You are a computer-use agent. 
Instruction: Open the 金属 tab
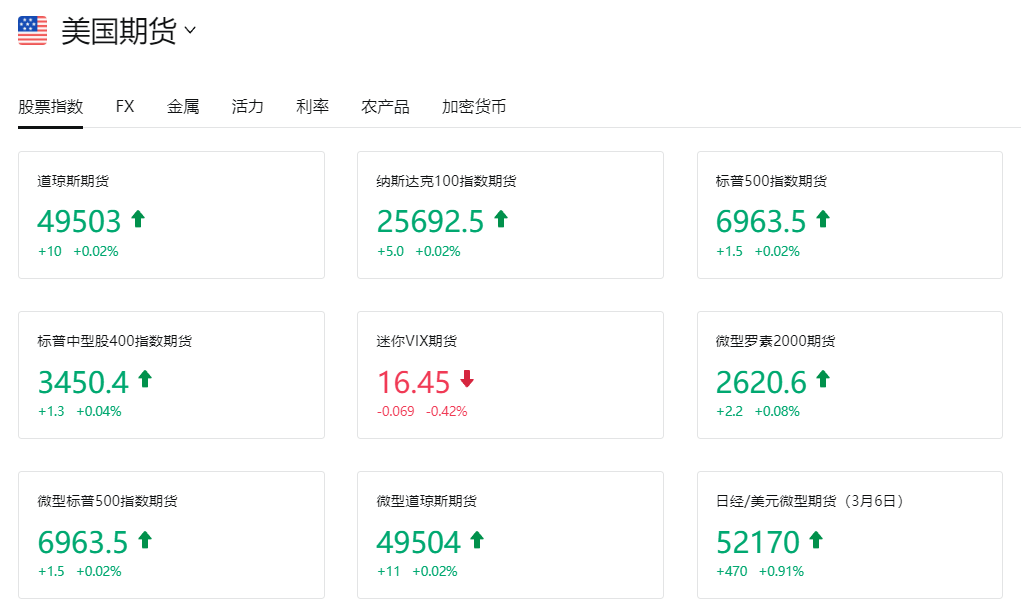point(182,106)
